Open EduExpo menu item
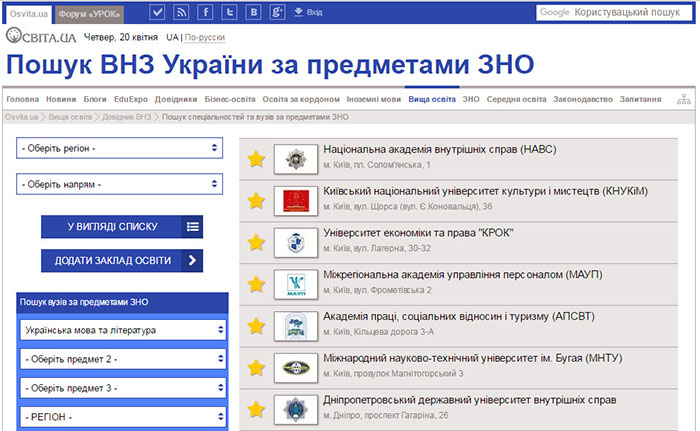This screenshot has width=700, height=431. tap(131, 99)
